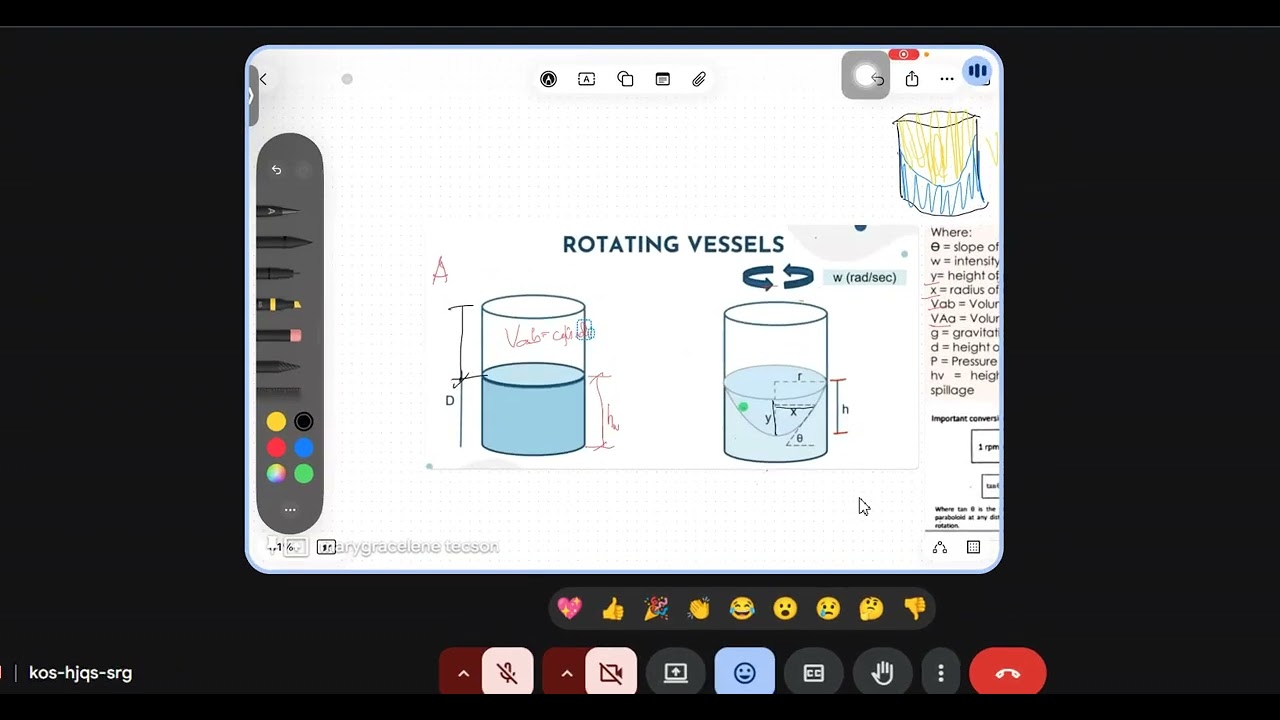Click the connector lines icon at bottom right

[940, 547]
